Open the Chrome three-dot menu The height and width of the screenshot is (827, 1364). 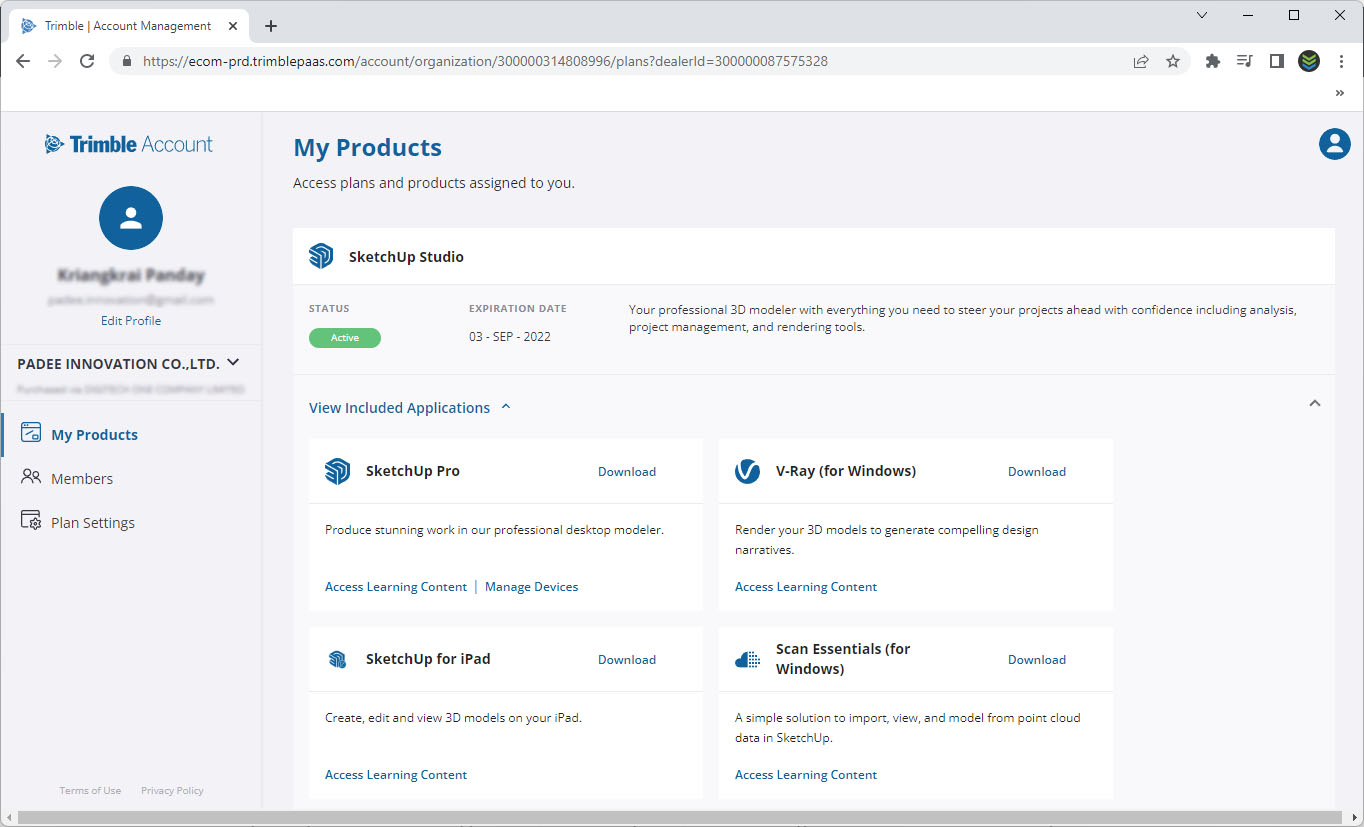1341,61
